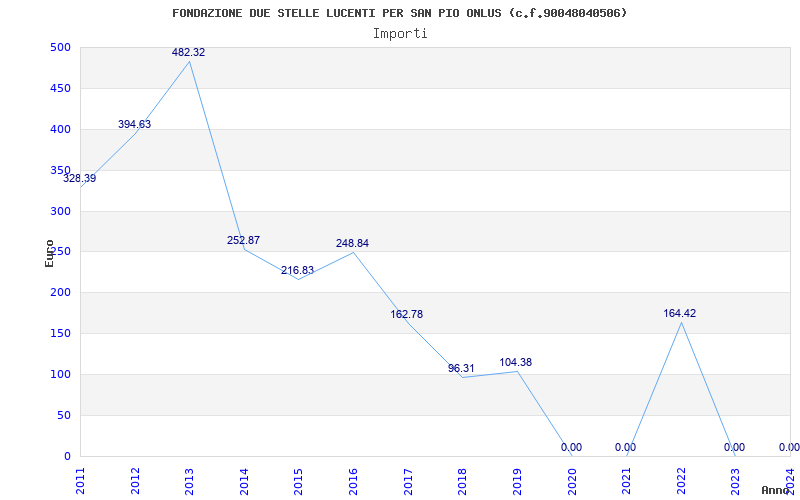This screenshot has height=500, width=800.
Task: Click the Anno axis label
Action: pyautogui.click(x=776, y=490)
